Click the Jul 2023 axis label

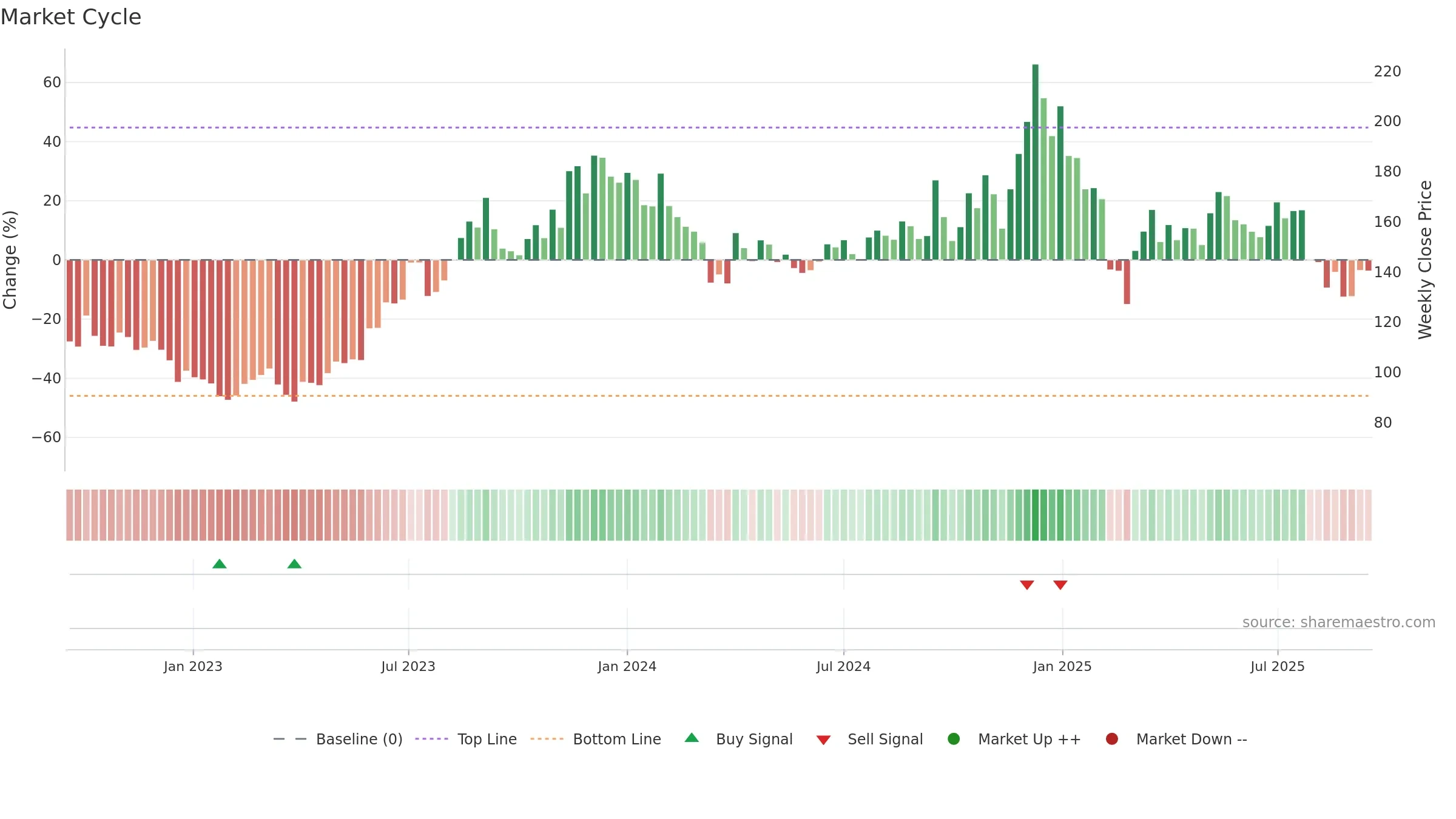(x=408, y=667)
